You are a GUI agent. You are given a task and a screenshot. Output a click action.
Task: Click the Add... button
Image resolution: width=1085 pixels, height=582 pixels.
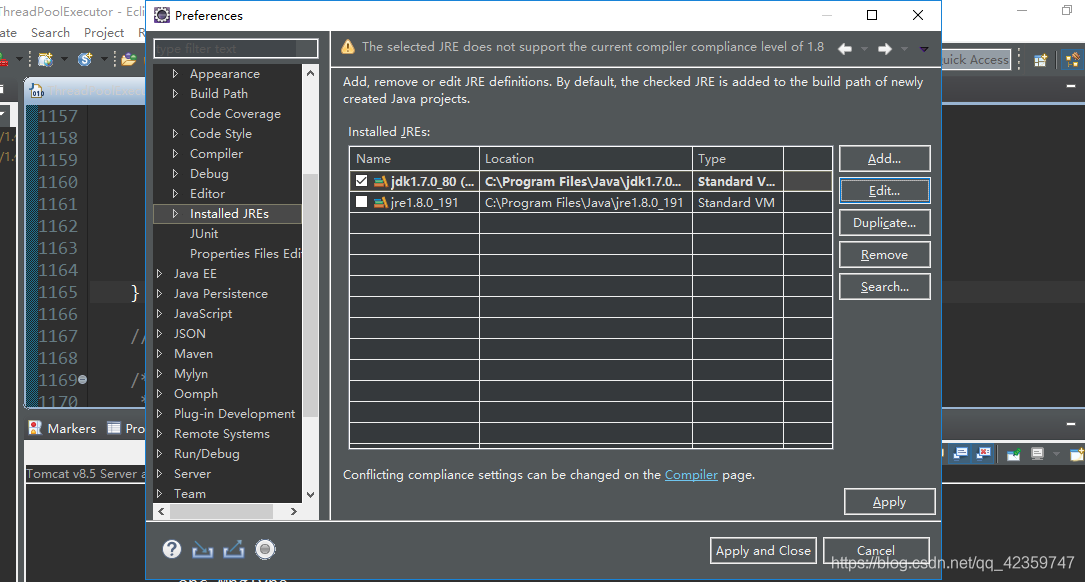point(884,158)
